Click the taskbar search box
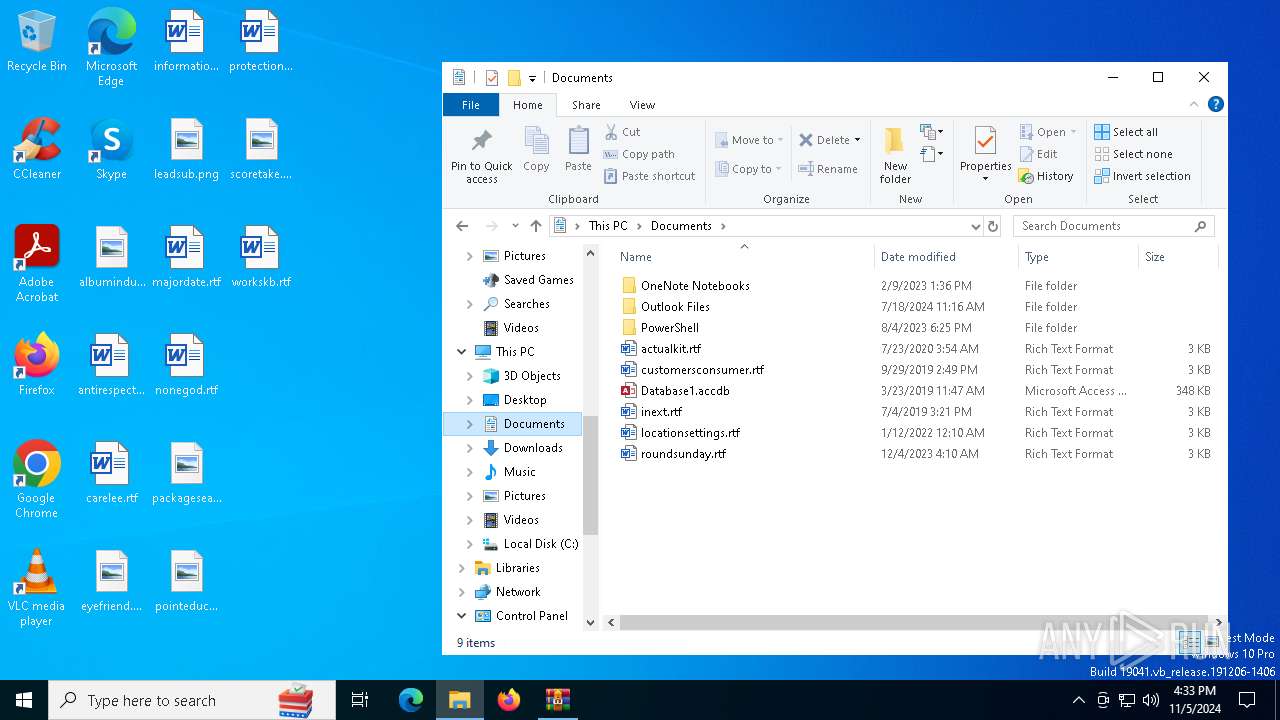The width and height of the screenshot is (1280, 720). pos(192,700)
